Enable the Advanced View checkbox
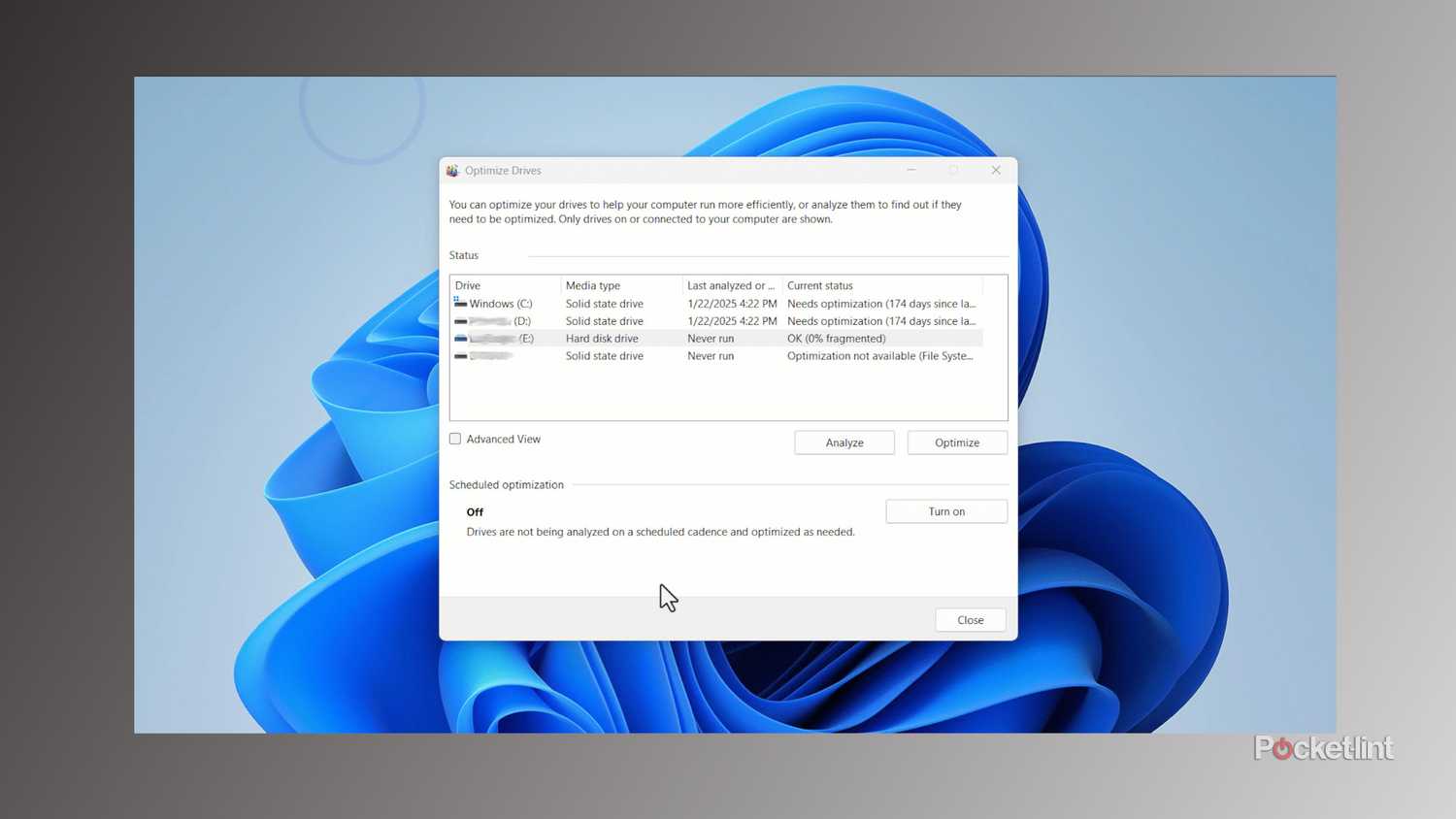 click(455, 440)
